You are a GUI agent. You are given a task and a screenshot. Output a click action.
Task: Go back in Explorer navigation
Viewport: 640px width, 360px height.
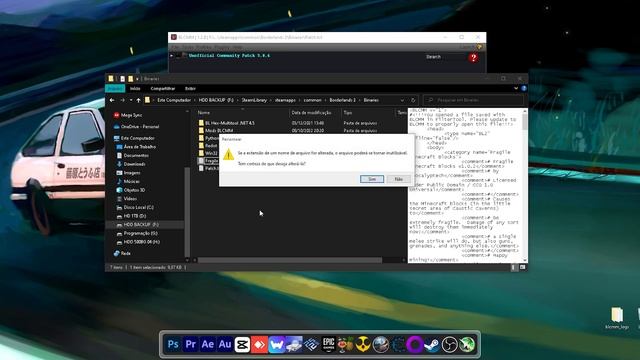112,100
